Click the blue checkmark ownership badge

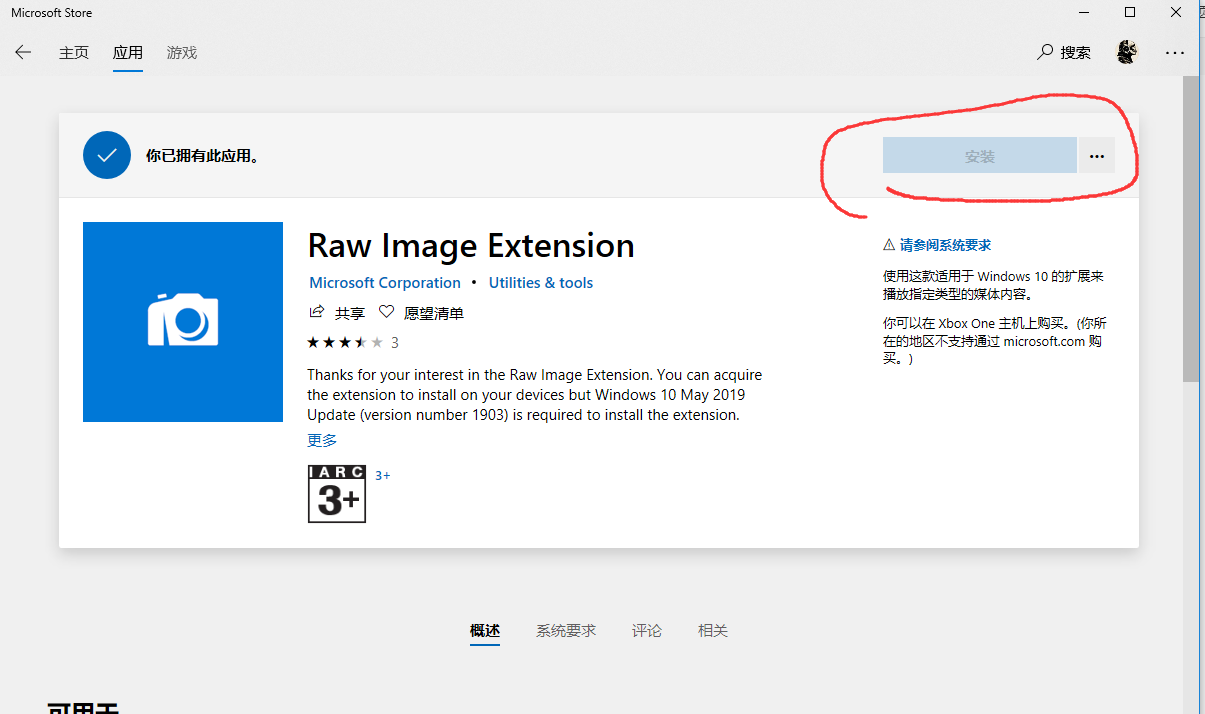pos(106,155)
